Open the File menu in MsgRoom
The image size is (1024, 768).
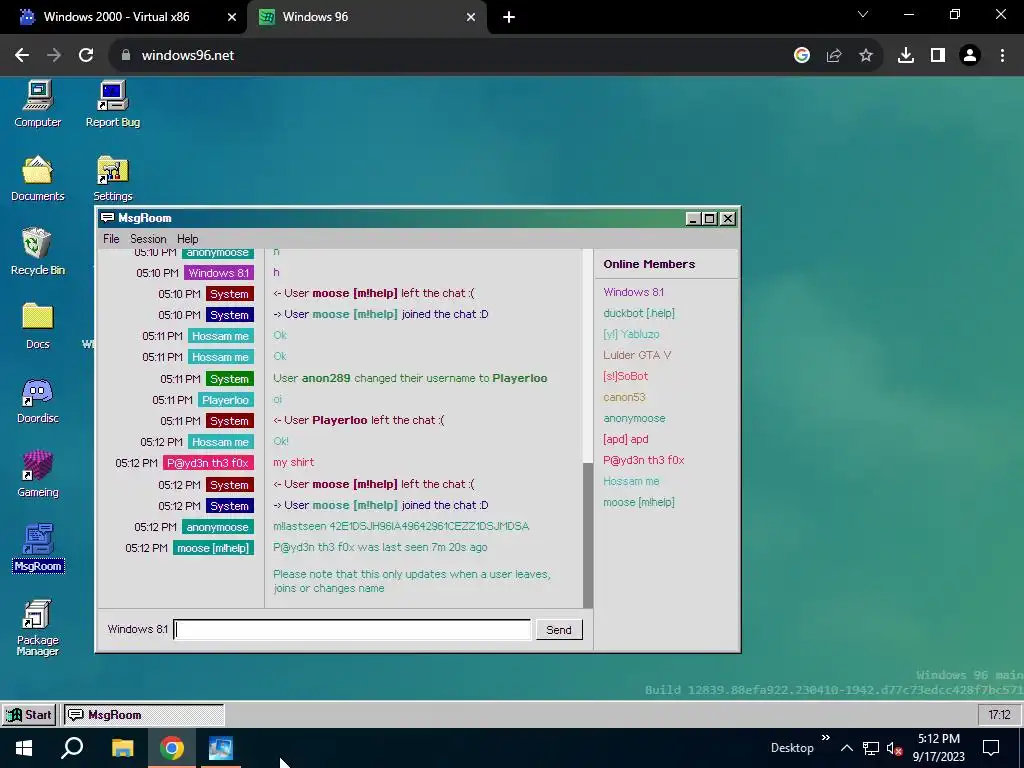point(111,239)
